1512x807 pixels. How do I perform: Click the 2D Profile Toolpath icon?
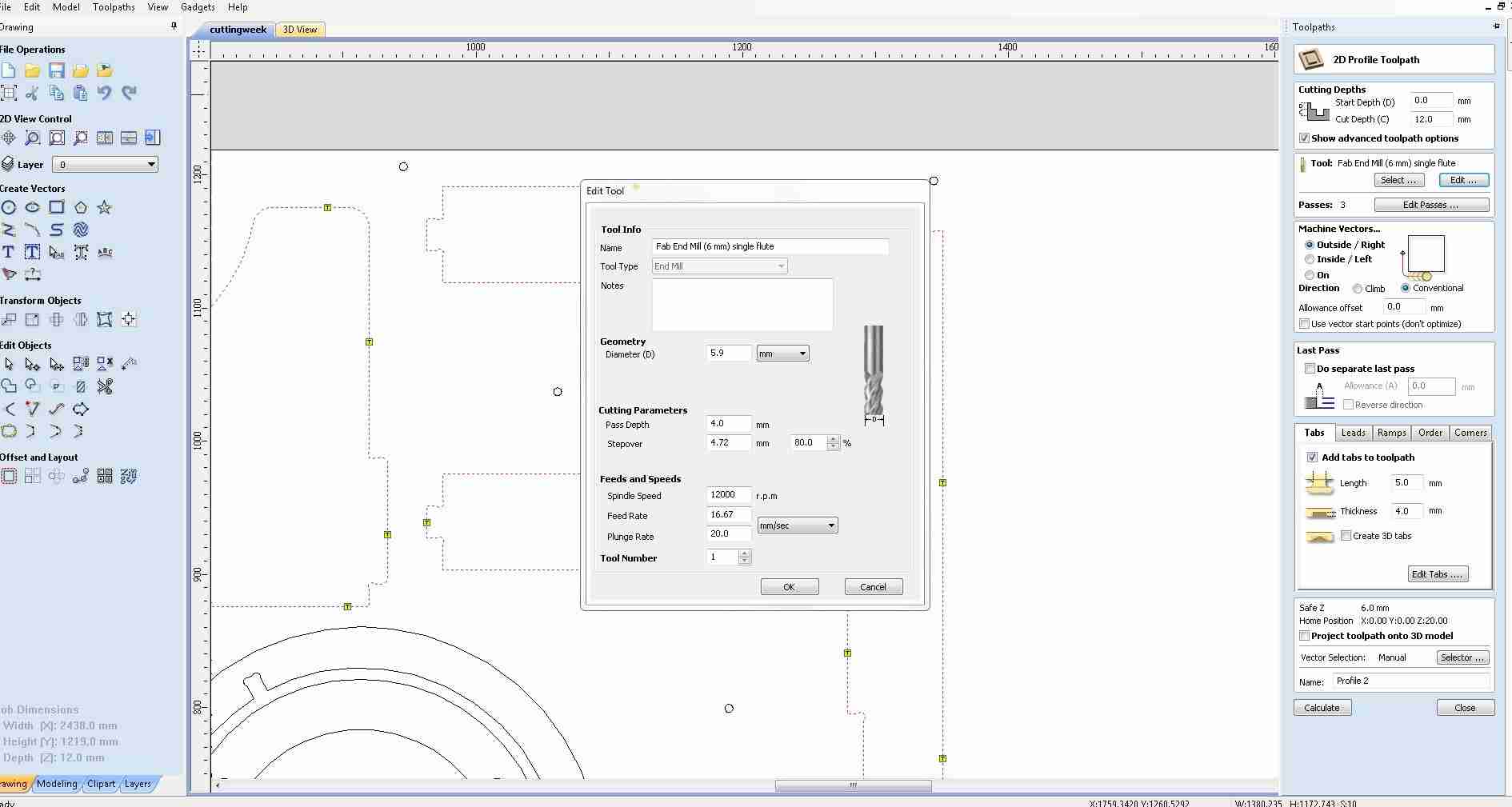[1311, 59]
